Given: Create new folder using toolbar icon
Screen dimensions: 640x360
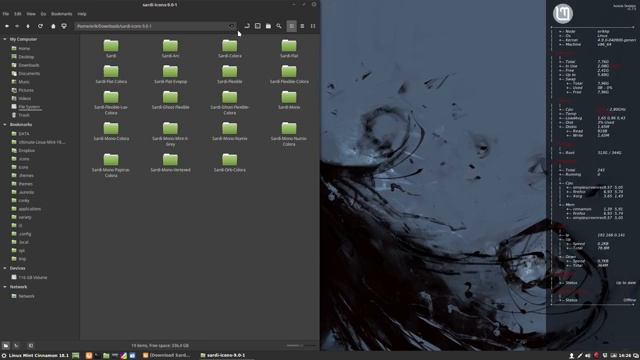Looking at the screenshot, I should click(x=268, y=26).
